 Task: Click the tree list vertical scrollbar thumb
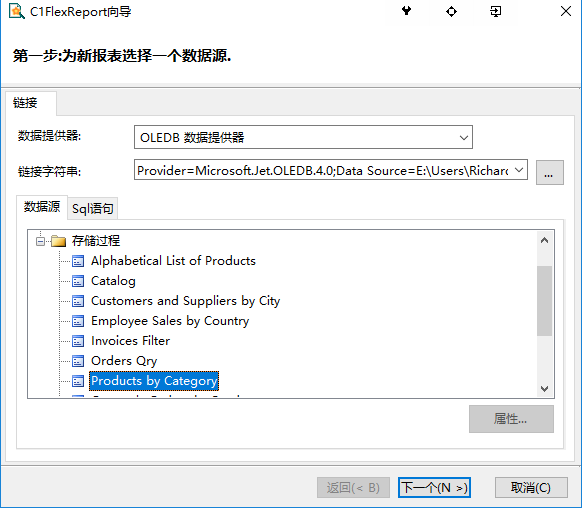coord(544,301)
